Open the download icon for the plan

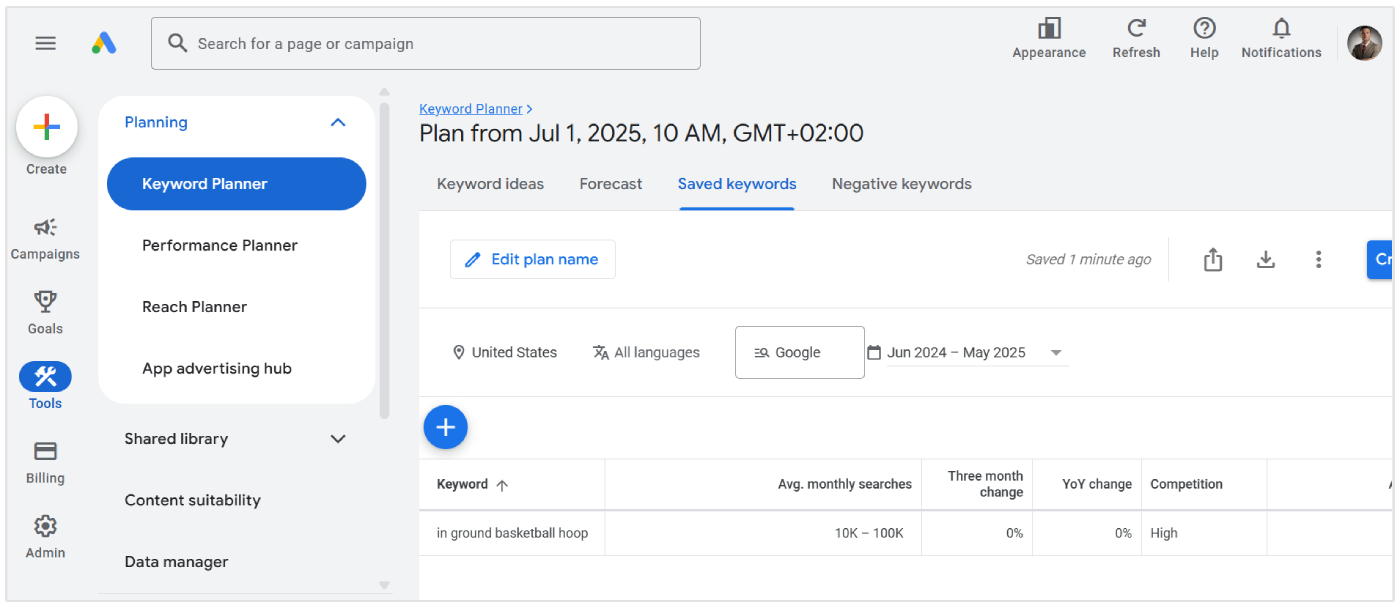pyautogui.click(x=1266, y=259)
